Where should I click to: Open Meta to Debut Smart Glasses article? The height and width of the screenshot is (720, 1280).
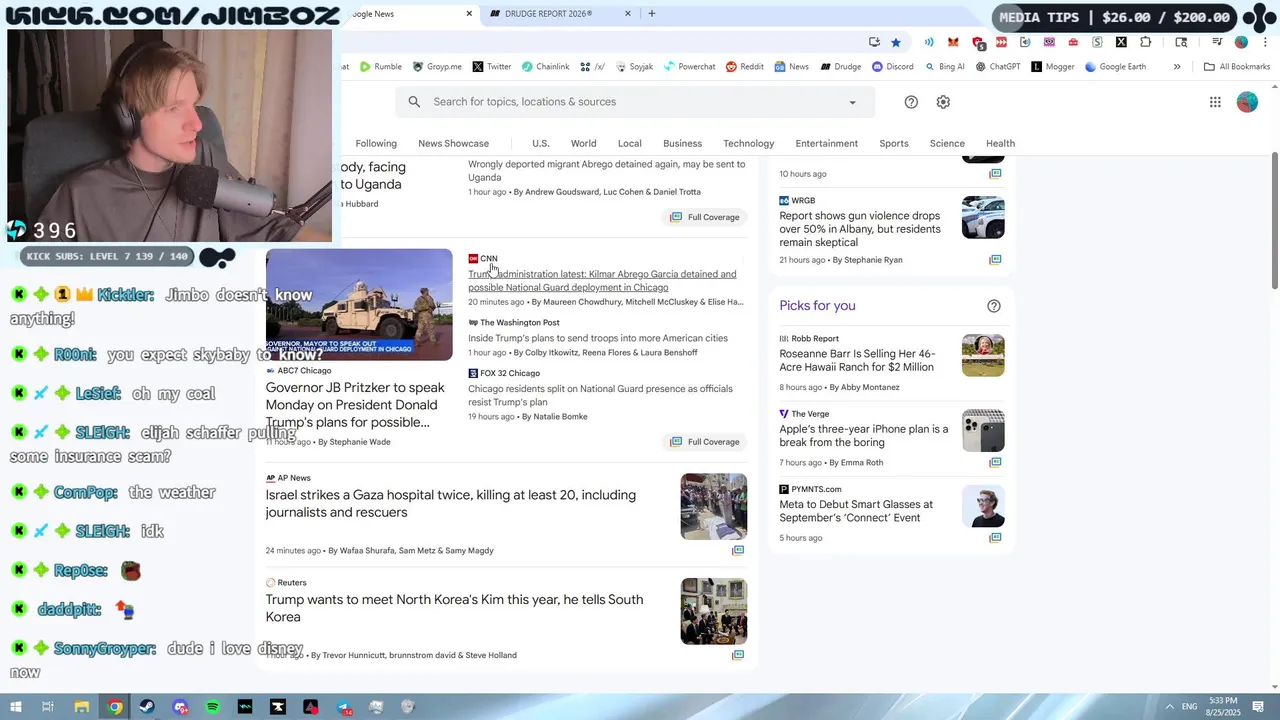[x=856, y=511]
